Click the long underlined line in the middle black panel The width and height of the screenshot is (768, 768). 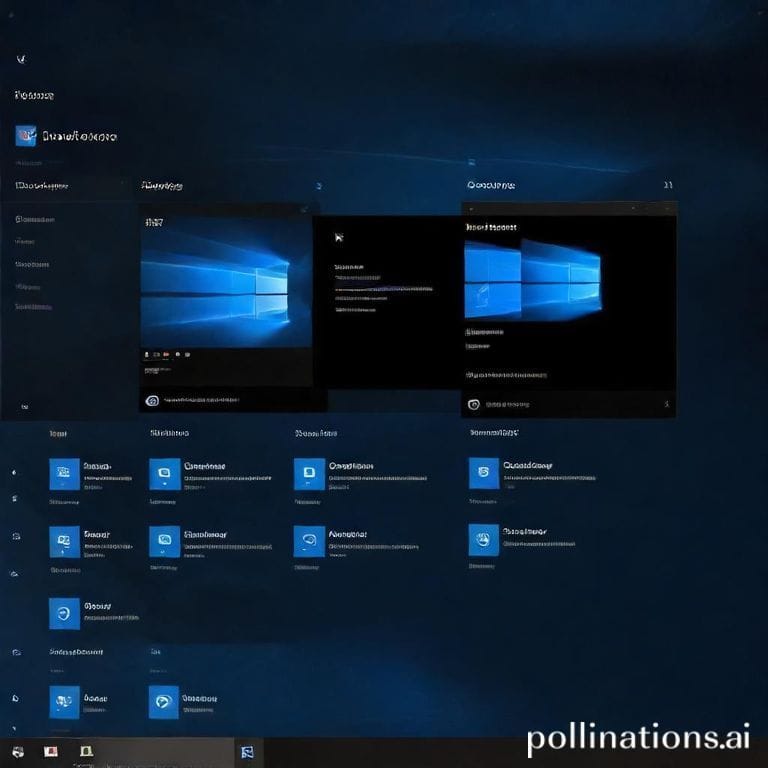point(384,289)
